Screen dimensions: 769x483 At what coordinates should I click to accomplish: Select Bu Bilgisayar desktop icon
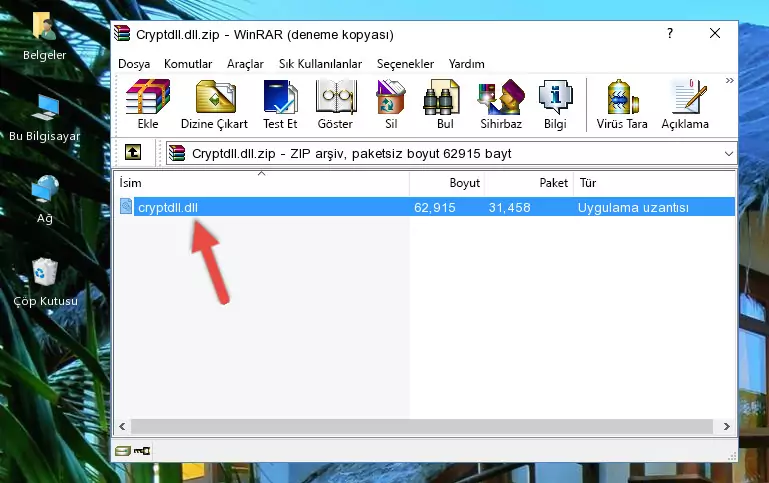[45, 118]
